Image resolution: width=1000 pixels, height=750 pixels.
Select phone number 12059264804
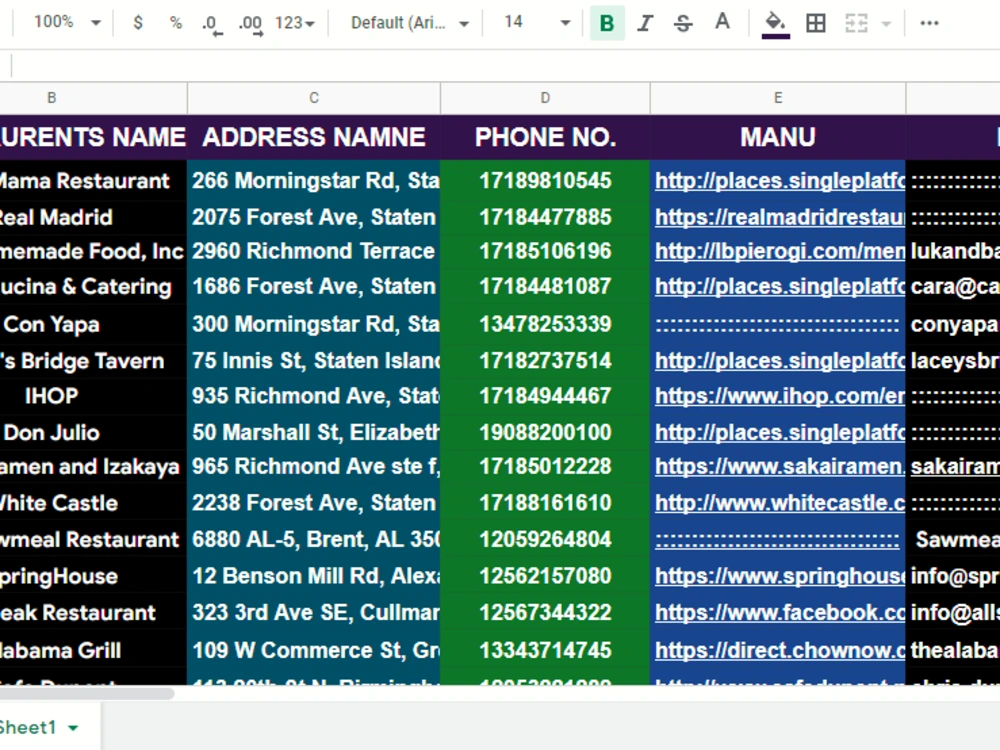pos(545,540)
